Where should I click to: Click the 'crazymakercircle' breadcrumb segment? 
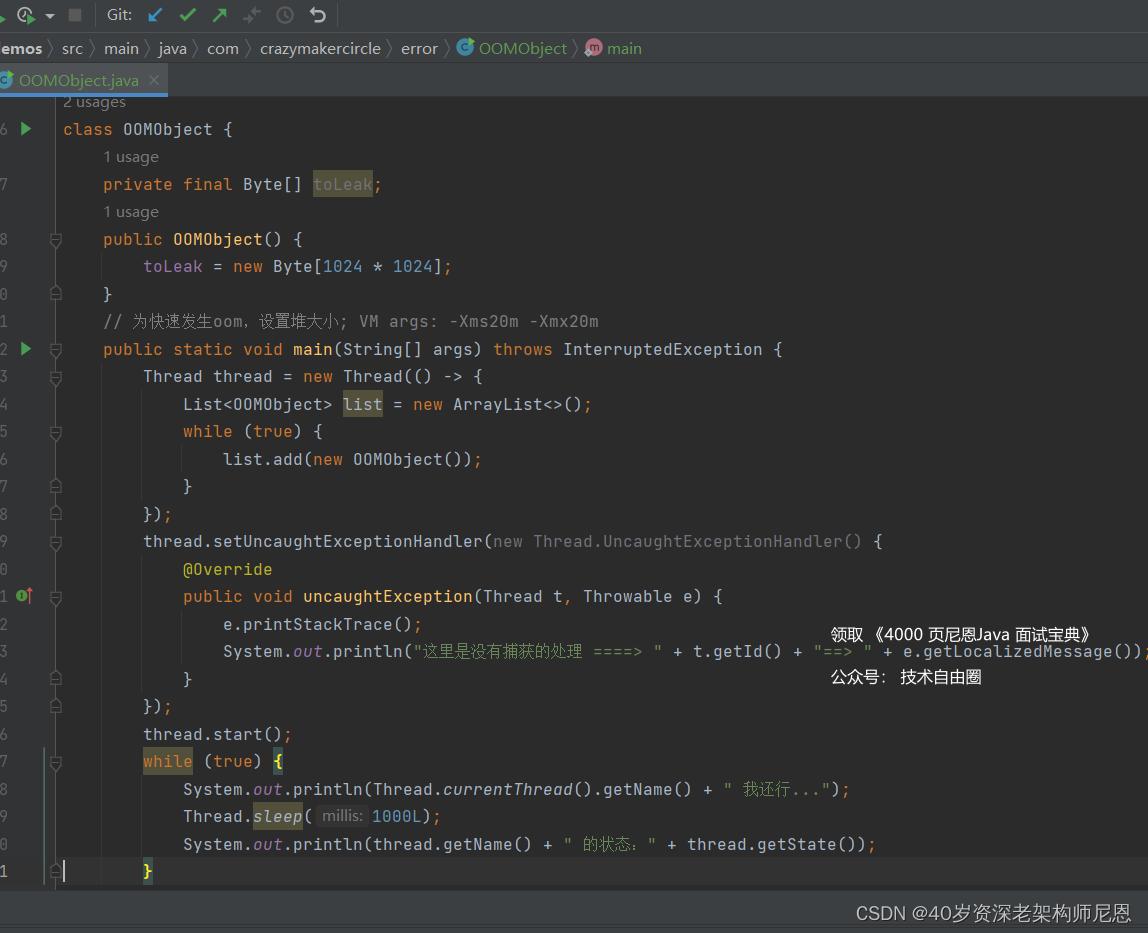point(320,48)
